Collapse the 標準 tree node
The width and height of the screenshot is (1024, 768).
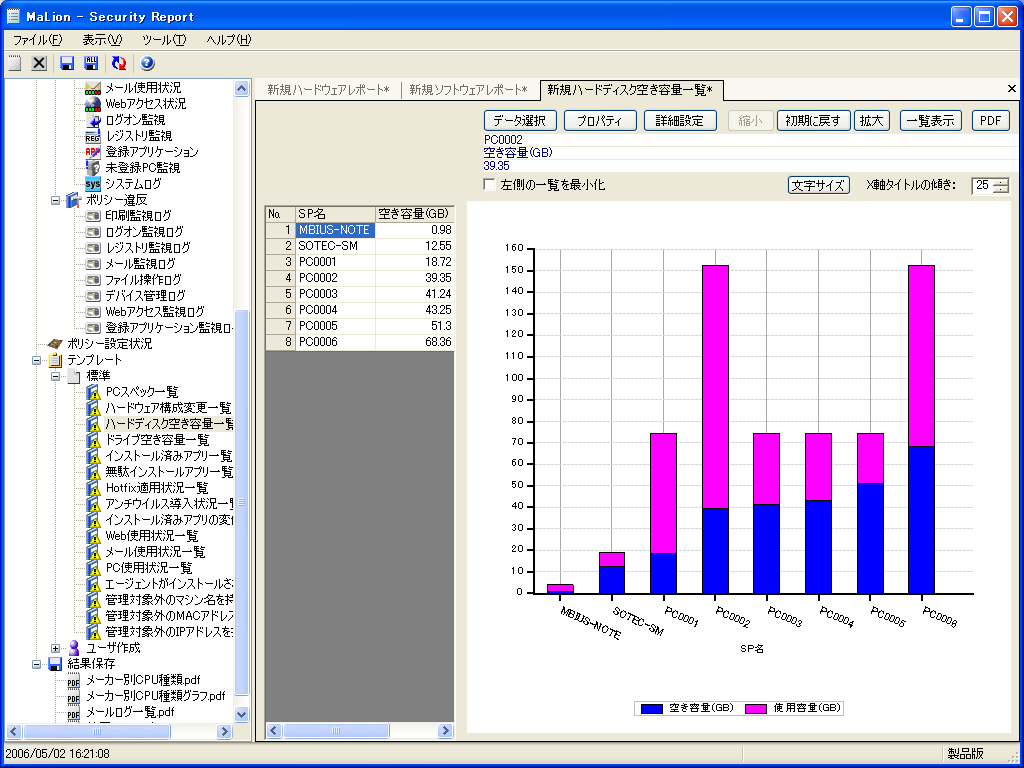pyautogui.click(x=56, y=376)
